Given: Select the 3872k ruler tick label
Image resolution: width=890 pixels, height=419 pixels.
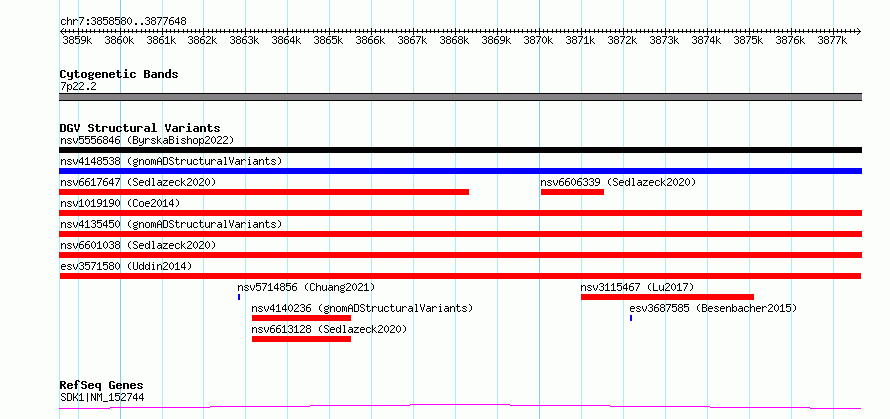Looking at the screenshot, I should click(622, 40).
